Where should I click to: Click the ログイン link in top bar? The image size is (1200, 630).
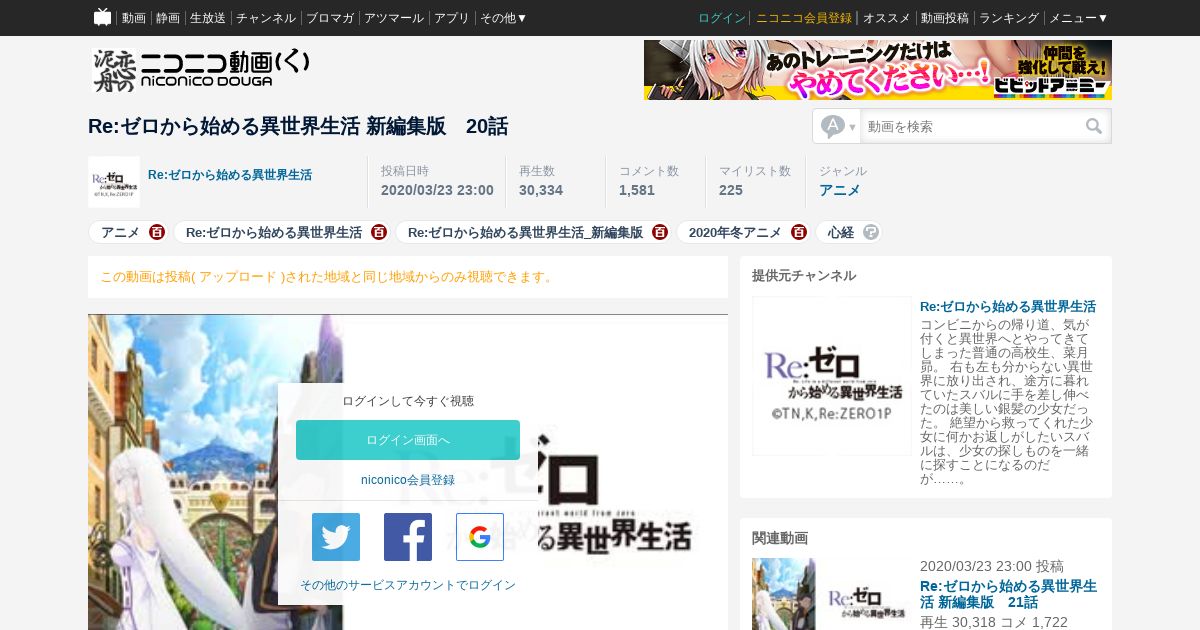pyautogui.click(x=722, y=18)
